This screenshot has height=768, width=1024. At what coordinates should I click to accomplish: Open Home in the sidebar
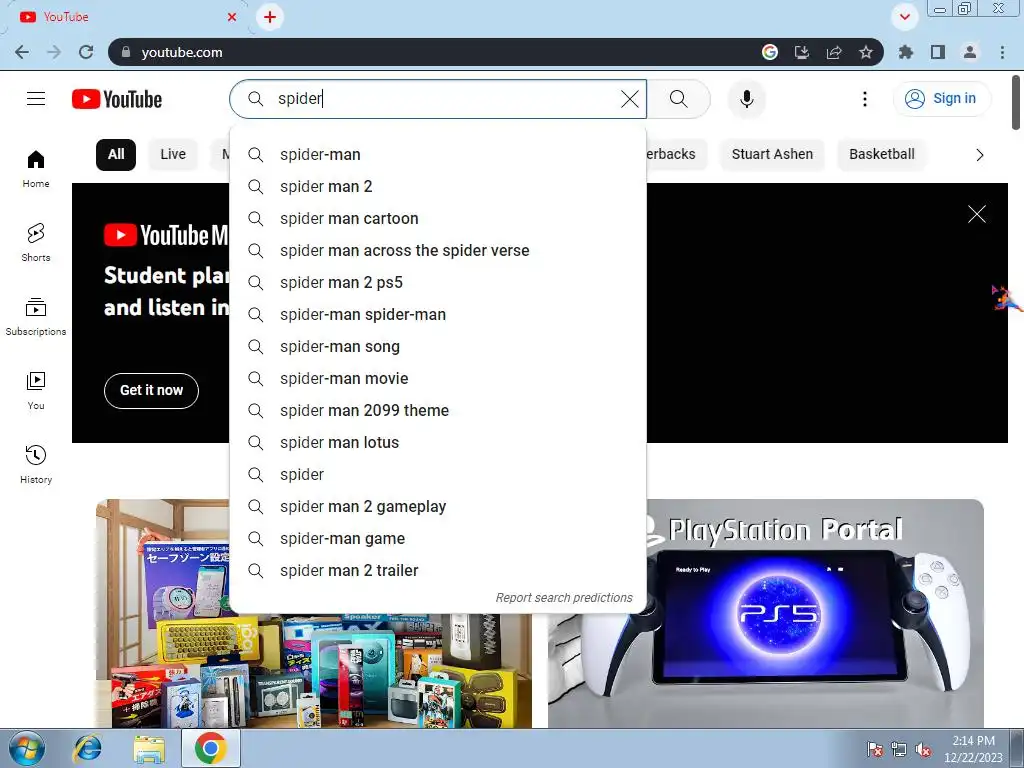36,169
